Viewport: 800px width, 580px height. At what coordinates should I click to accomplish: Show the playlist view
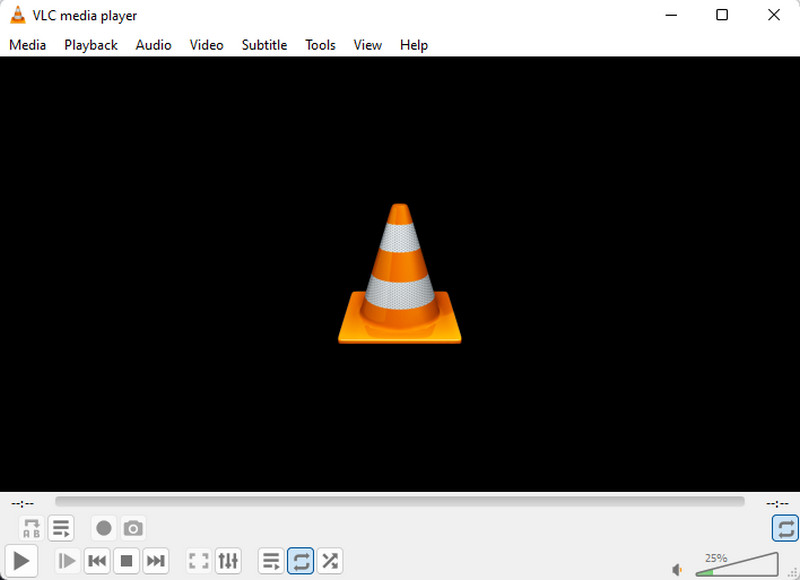pyautogui.click(x=270, y=561)
